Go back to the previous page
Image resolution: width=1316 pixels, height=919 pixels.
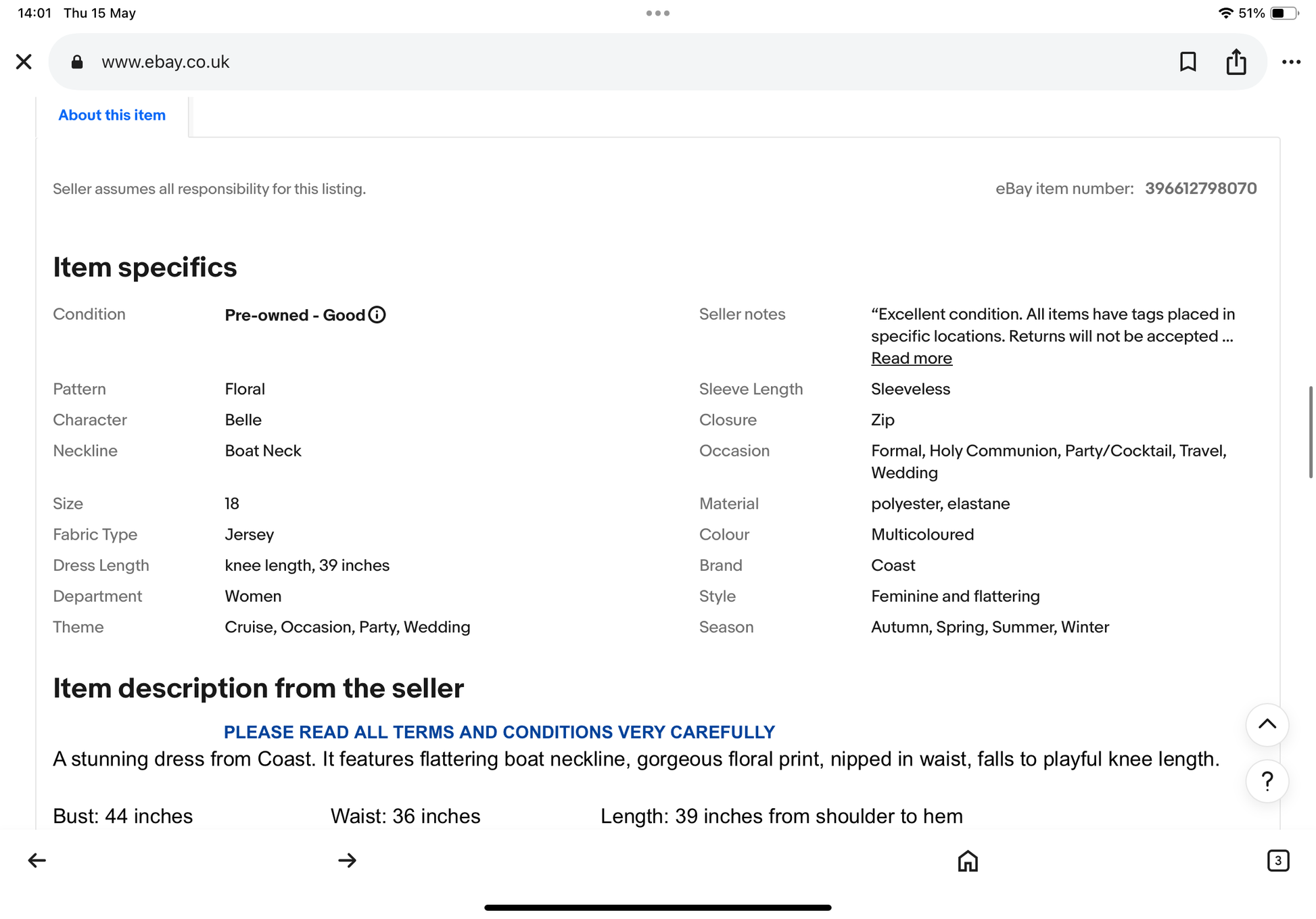(37, 860)
